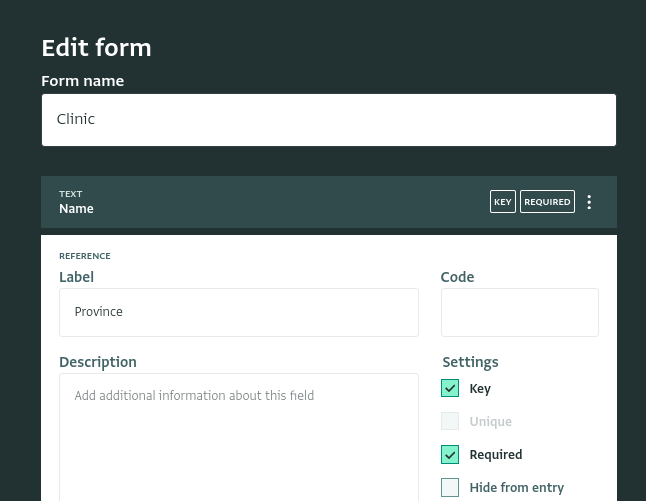646x501 pixels.
Task: Click the Edit form heading
Action: pos(96,48)
